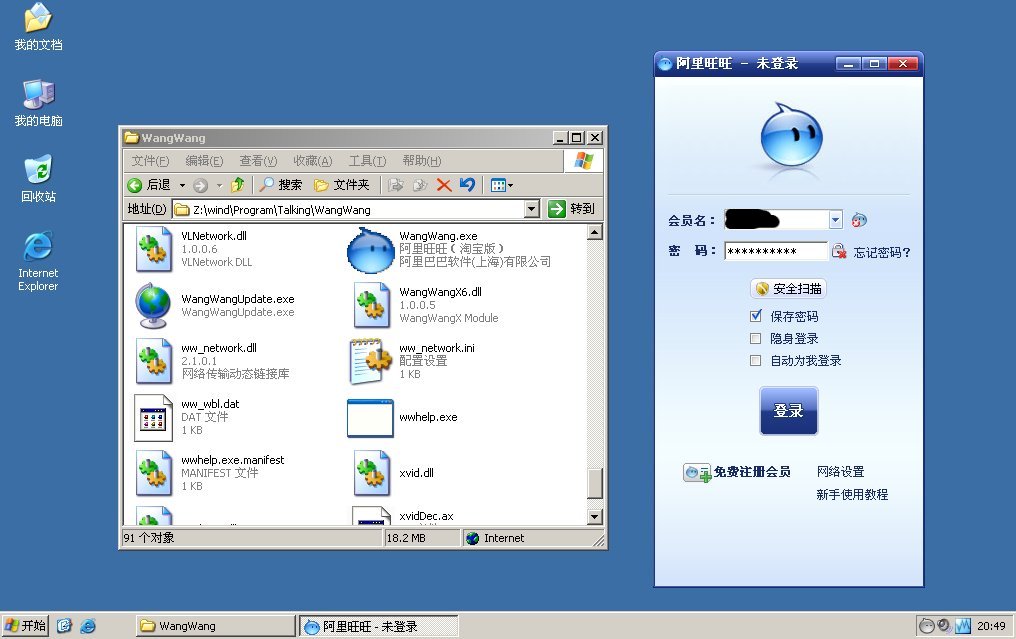Click the Move To toolbar icon
The height and width of the screenshot is (639, 1016).
[x=395, y=185]
